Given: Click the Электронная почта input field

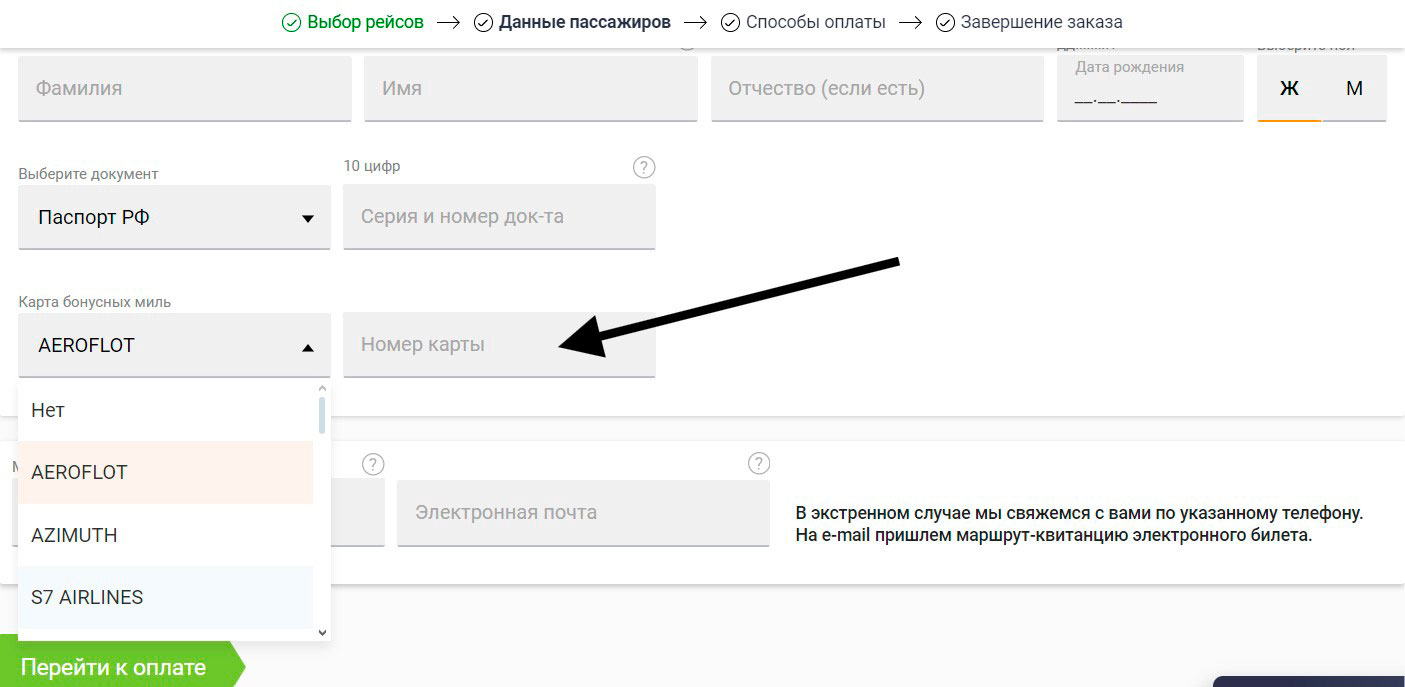Looking at the screenshot, I should pyautogui.click(x=583, y=513).
